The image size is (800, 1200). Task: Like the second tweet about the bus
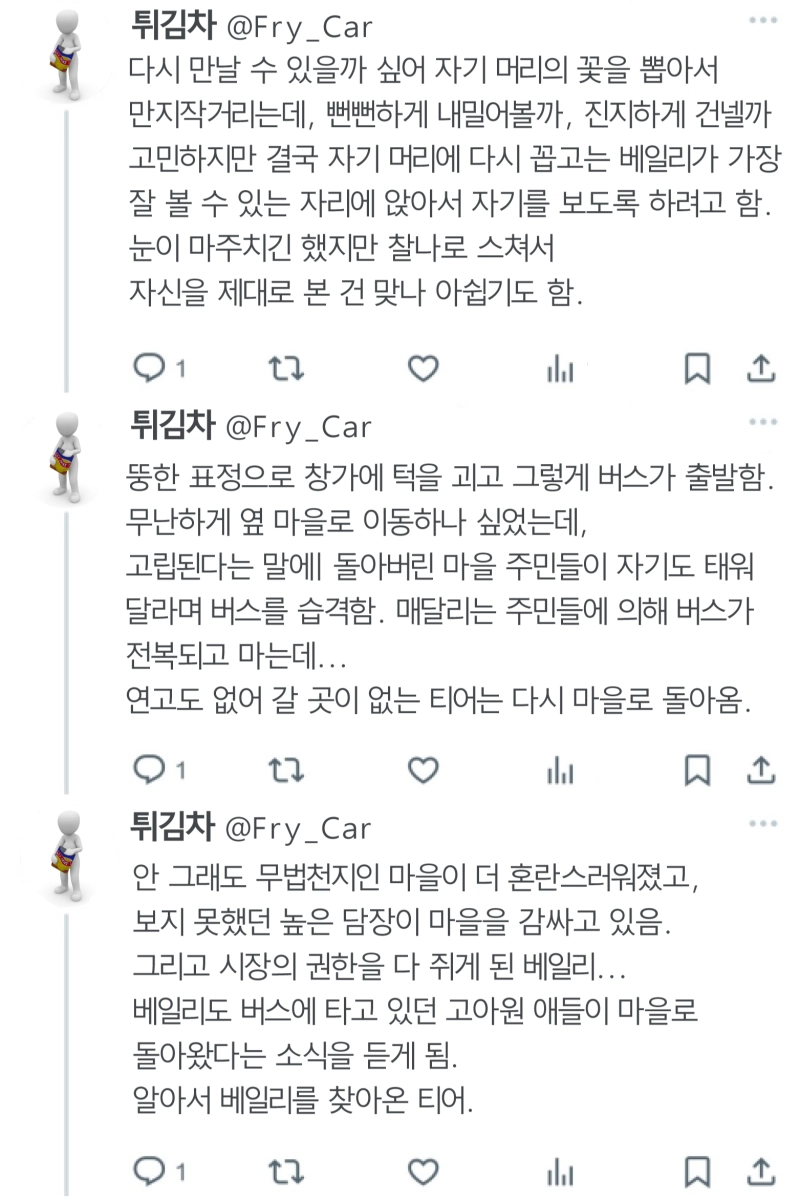coord(424,769)
